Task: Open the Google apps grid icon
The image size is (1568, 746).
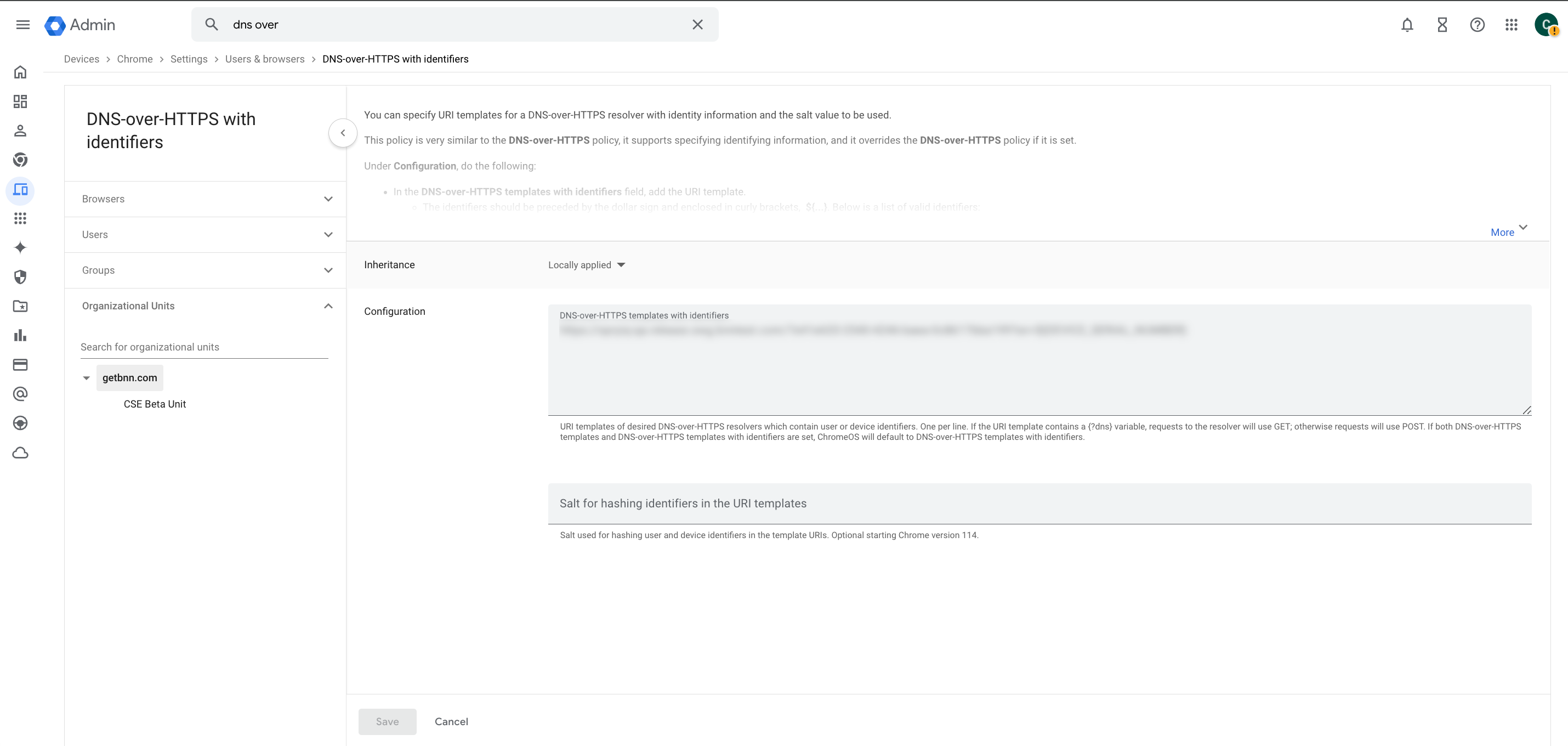Action: (1512, 25)
